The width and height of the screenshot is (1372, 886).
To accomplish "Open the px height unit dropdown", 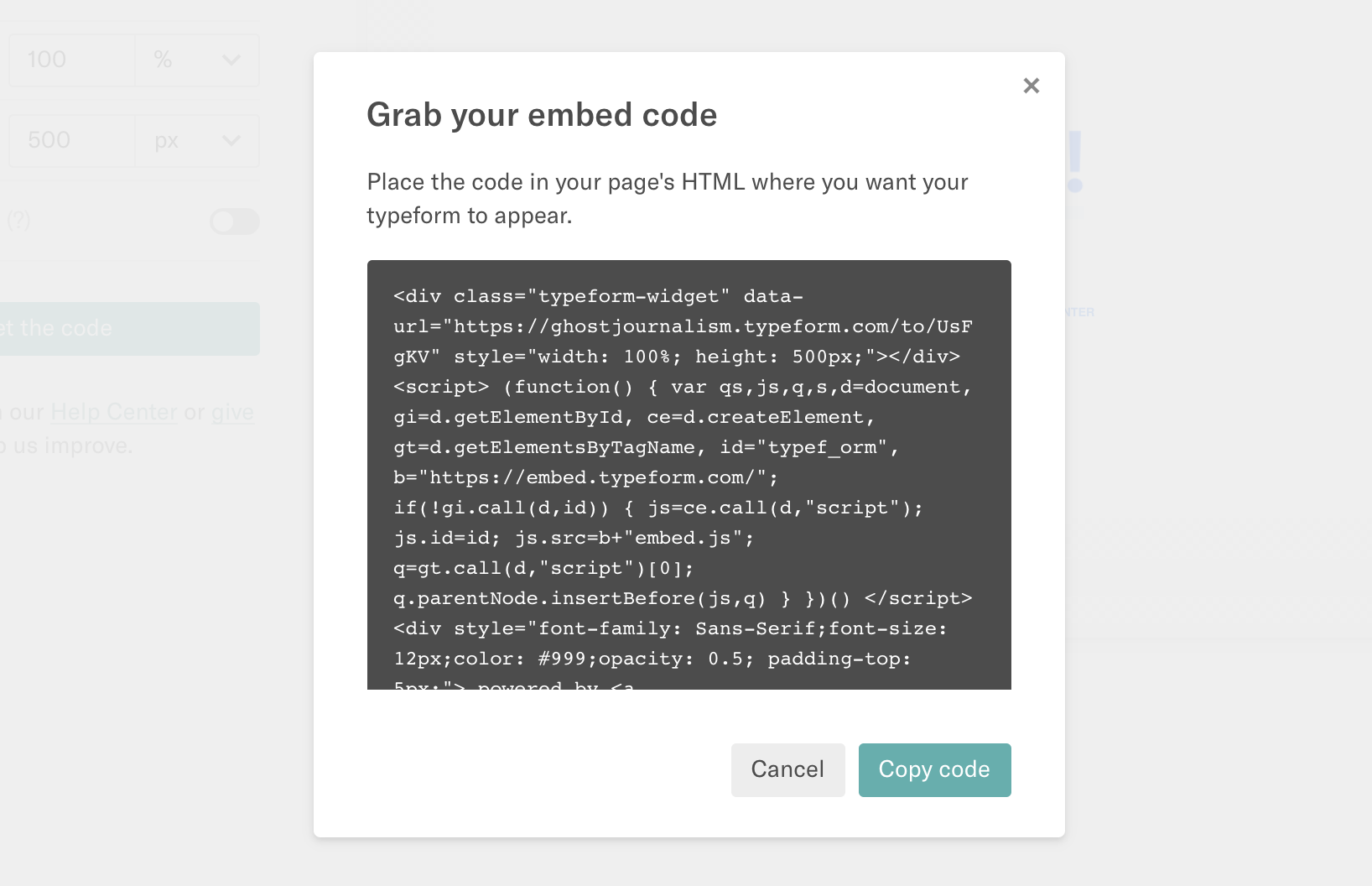I will point(196,141).
